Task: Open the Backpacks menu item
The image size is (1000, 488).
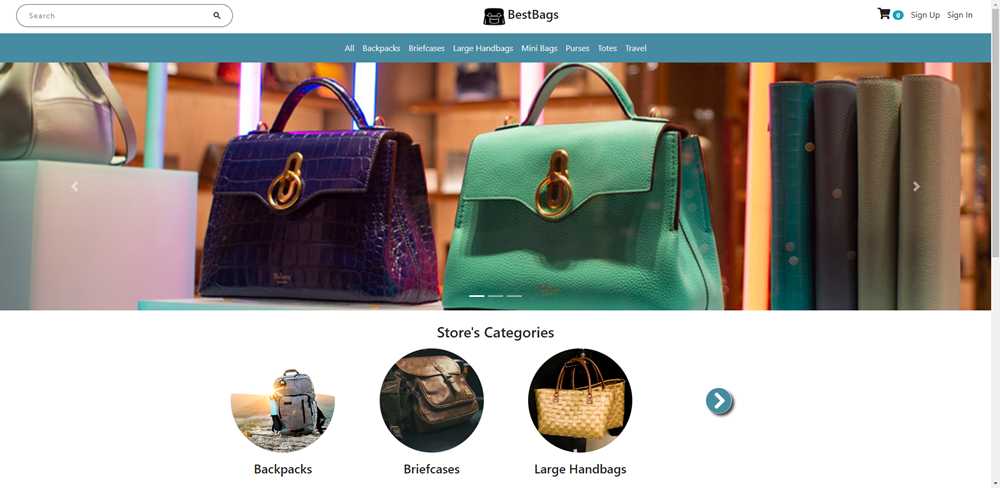Action: point(381,48)
